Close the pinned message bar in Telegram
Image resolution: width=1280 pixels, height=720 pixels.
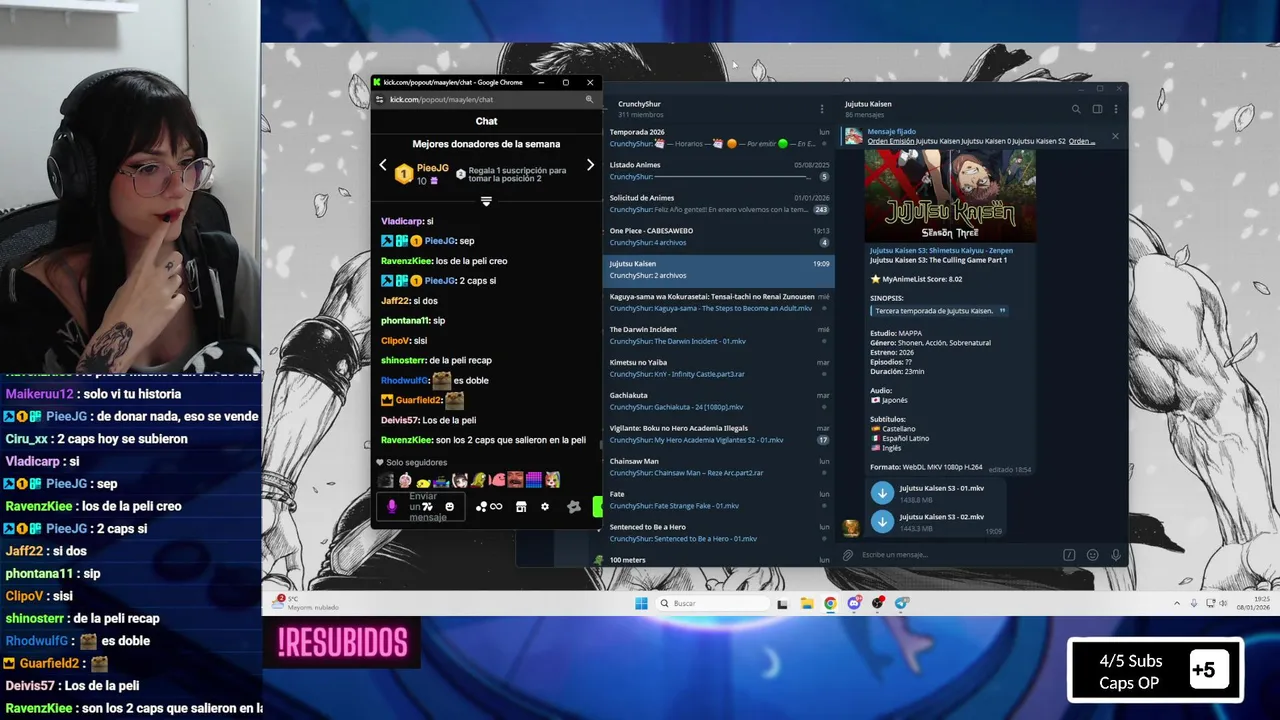point(1115,136)
